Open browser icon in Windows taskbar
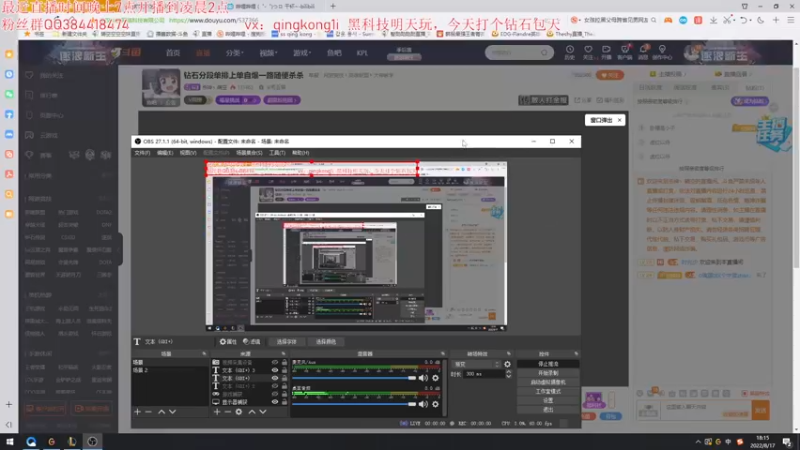 [x=31, y=442]
